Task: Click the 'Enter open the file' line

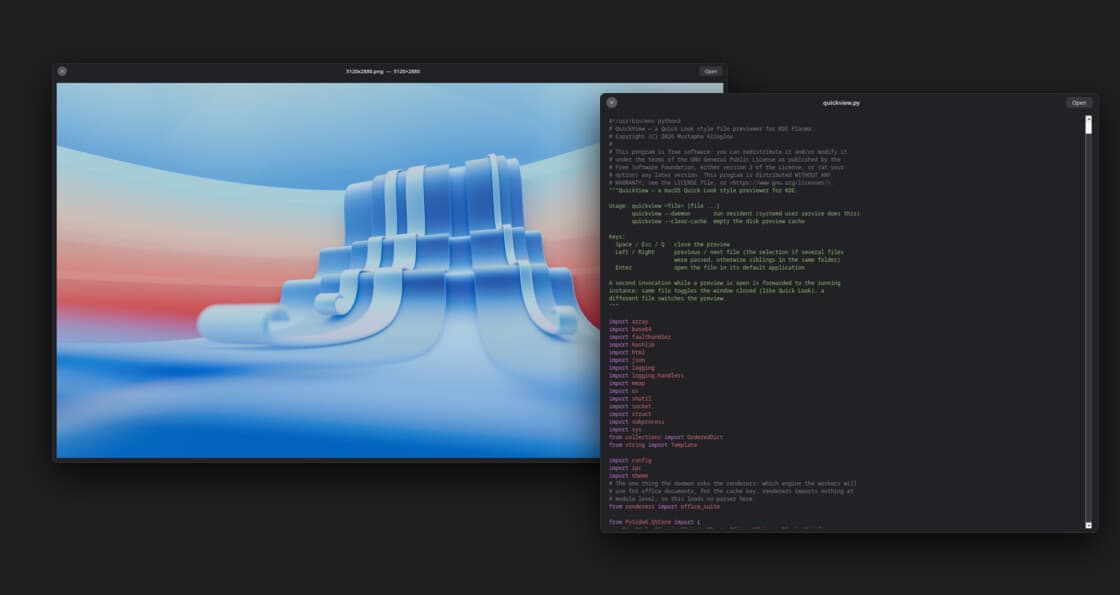Action: [x=709, y=268]
